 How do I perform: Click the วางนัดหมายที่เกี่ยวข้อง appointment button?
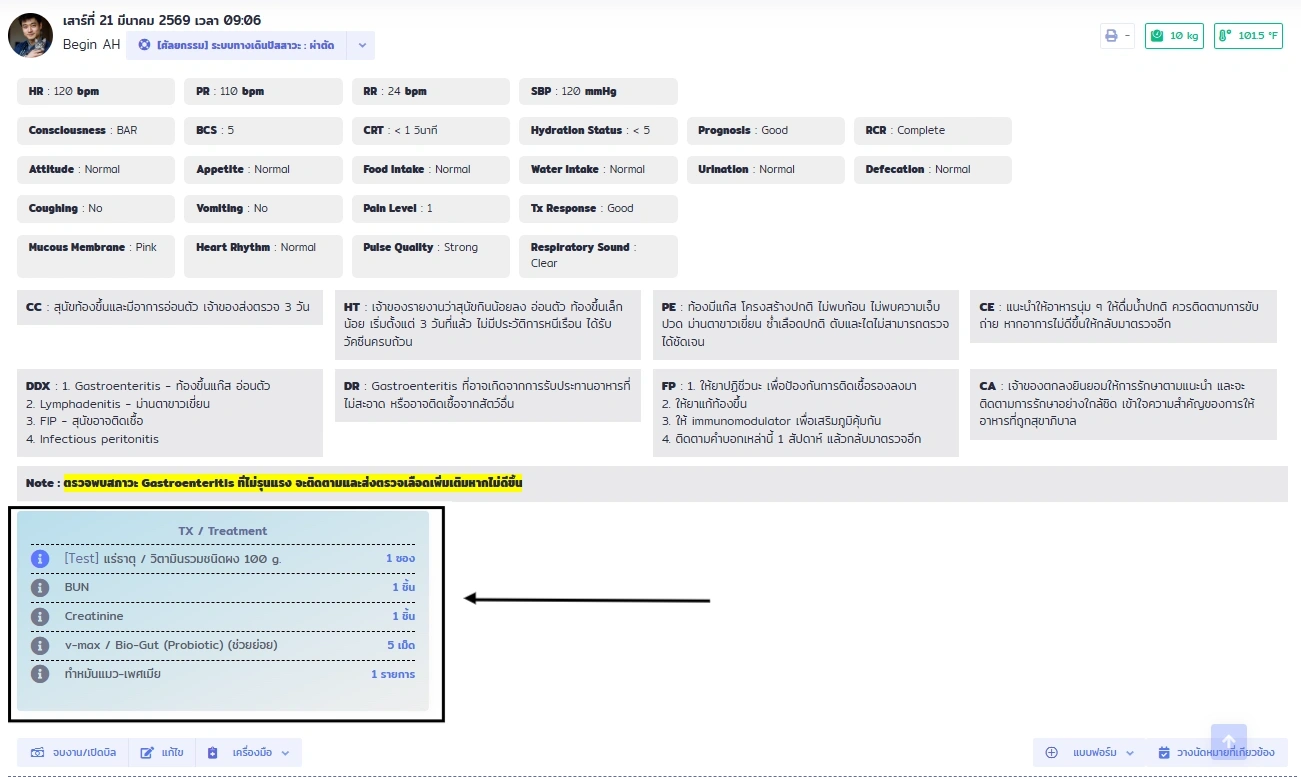[x=1216, y=753]
